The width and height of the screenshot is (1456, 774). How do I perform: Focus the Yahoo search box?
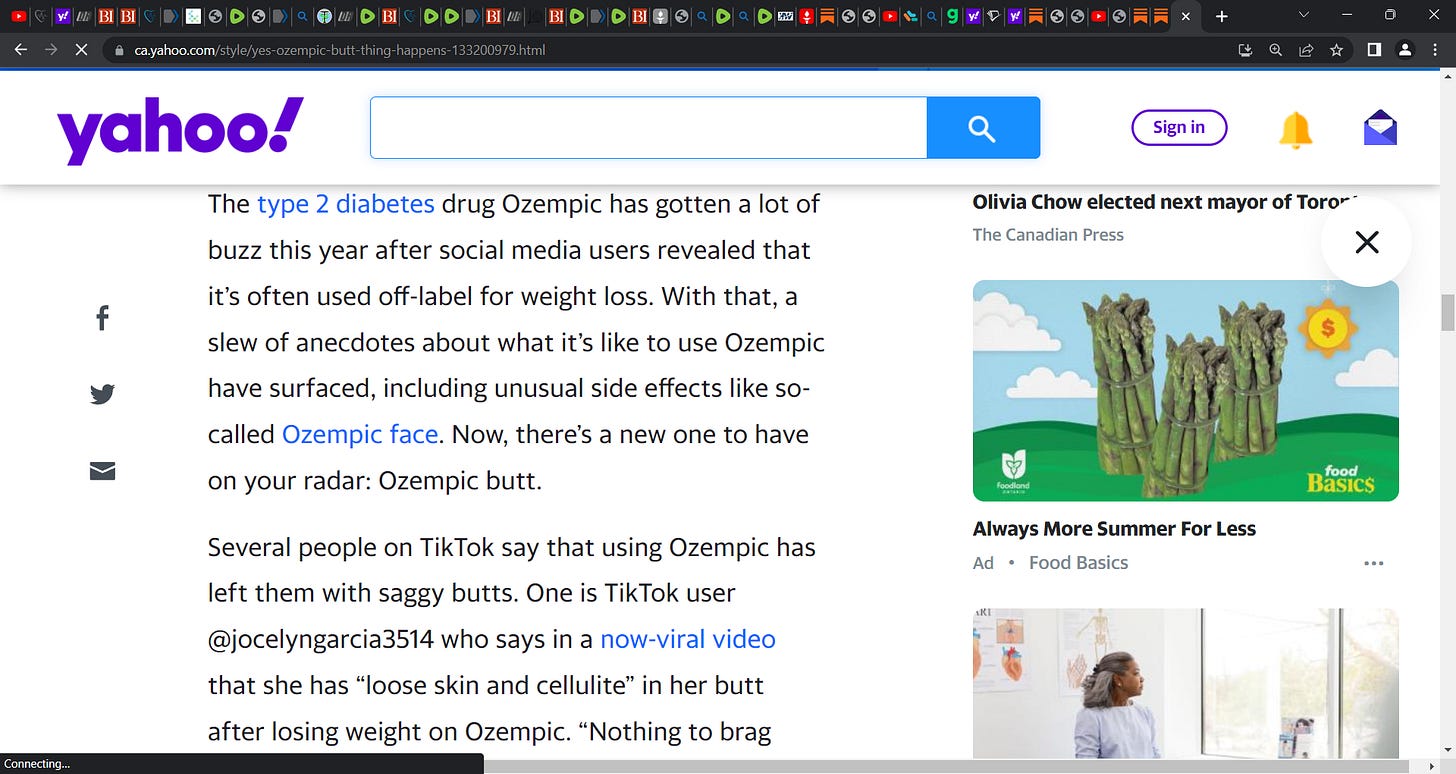649,128
